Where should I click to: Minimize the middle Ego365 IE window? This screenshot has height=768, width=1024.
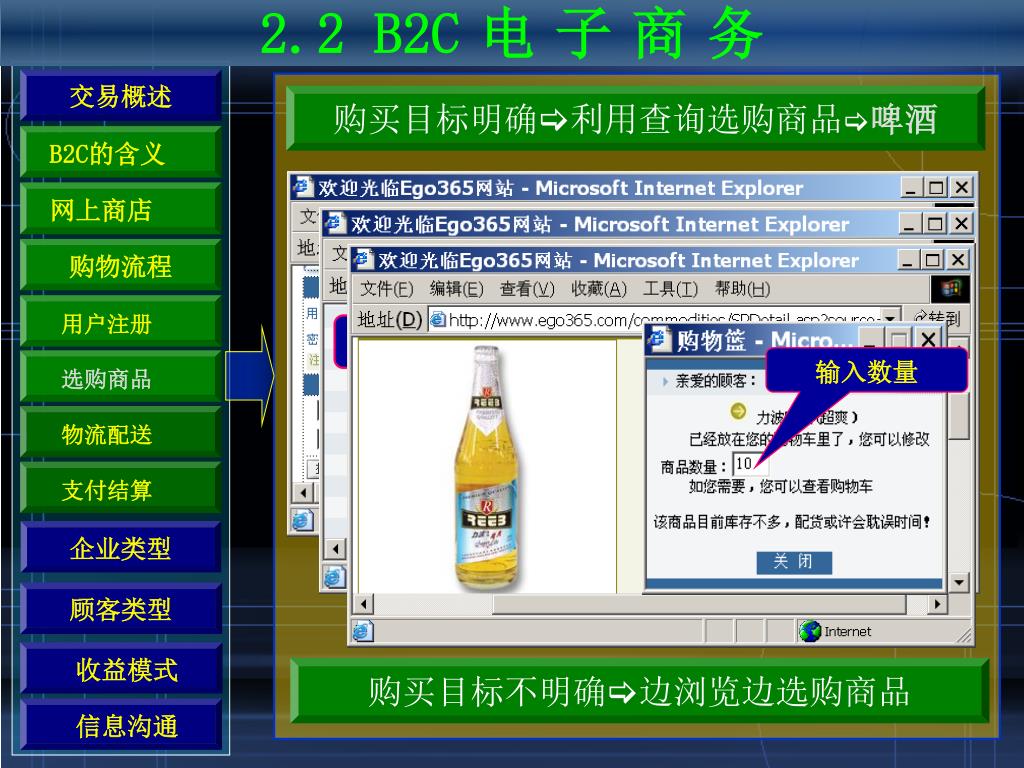(x=910, y=224)
